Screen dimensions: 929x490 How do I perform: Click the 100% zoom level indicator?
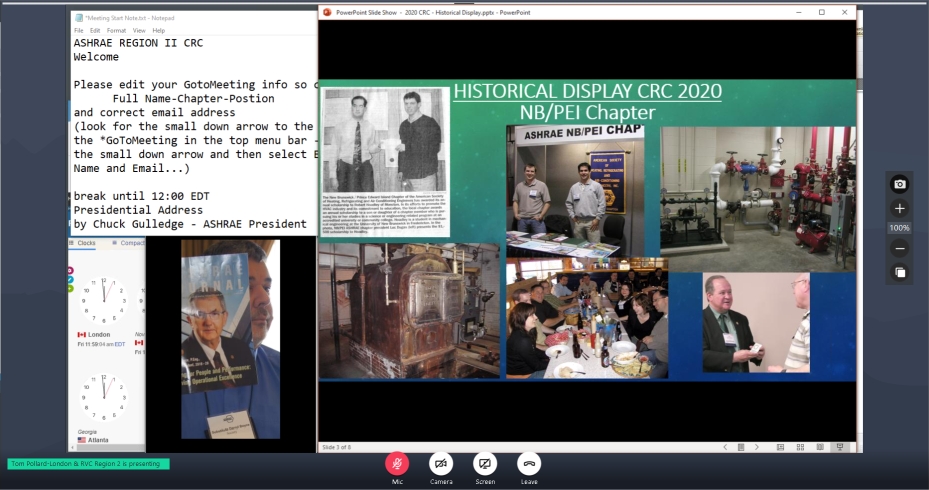point(899,228)
